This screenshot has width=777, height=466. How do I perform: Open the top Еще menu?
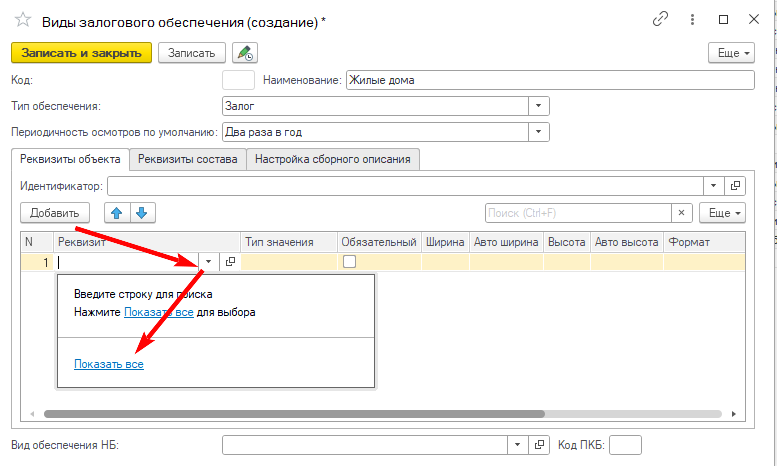[732, 53]
